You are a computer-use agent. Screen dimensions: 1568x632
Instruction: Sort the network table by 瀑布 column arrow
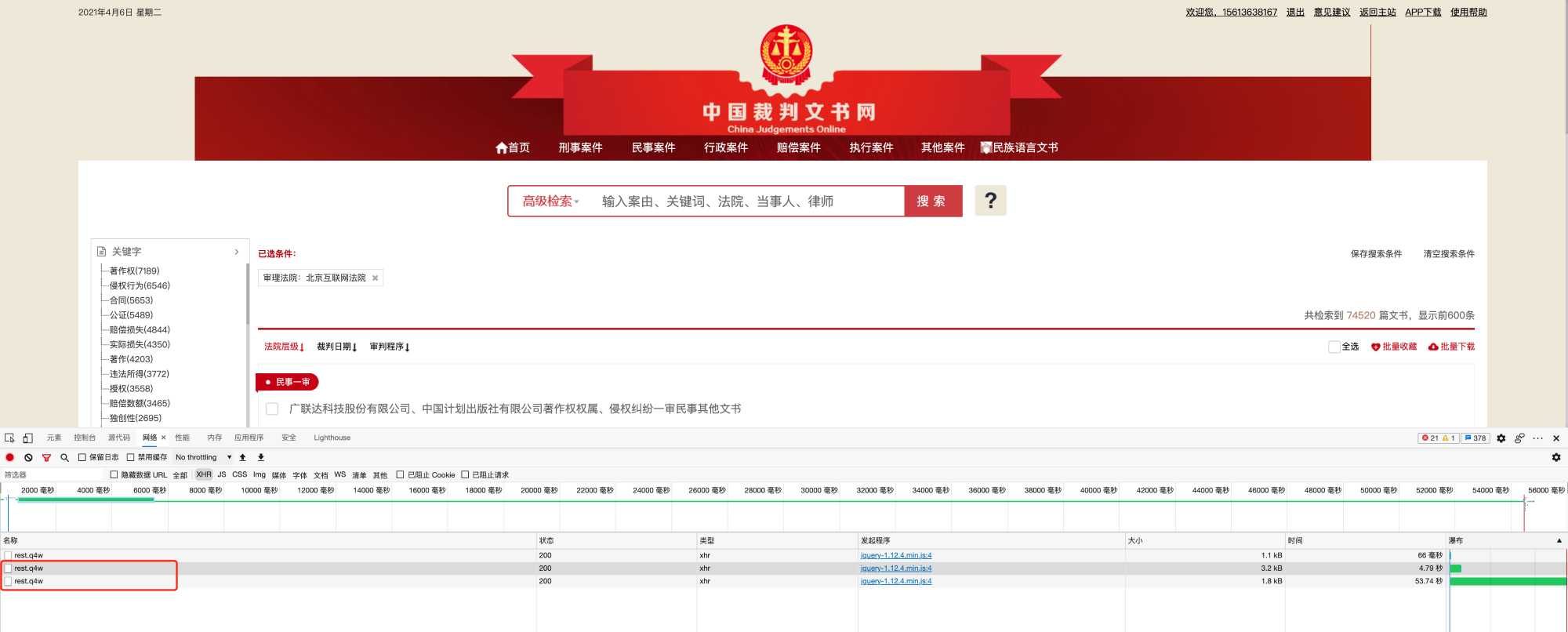tap(1559, 540)
